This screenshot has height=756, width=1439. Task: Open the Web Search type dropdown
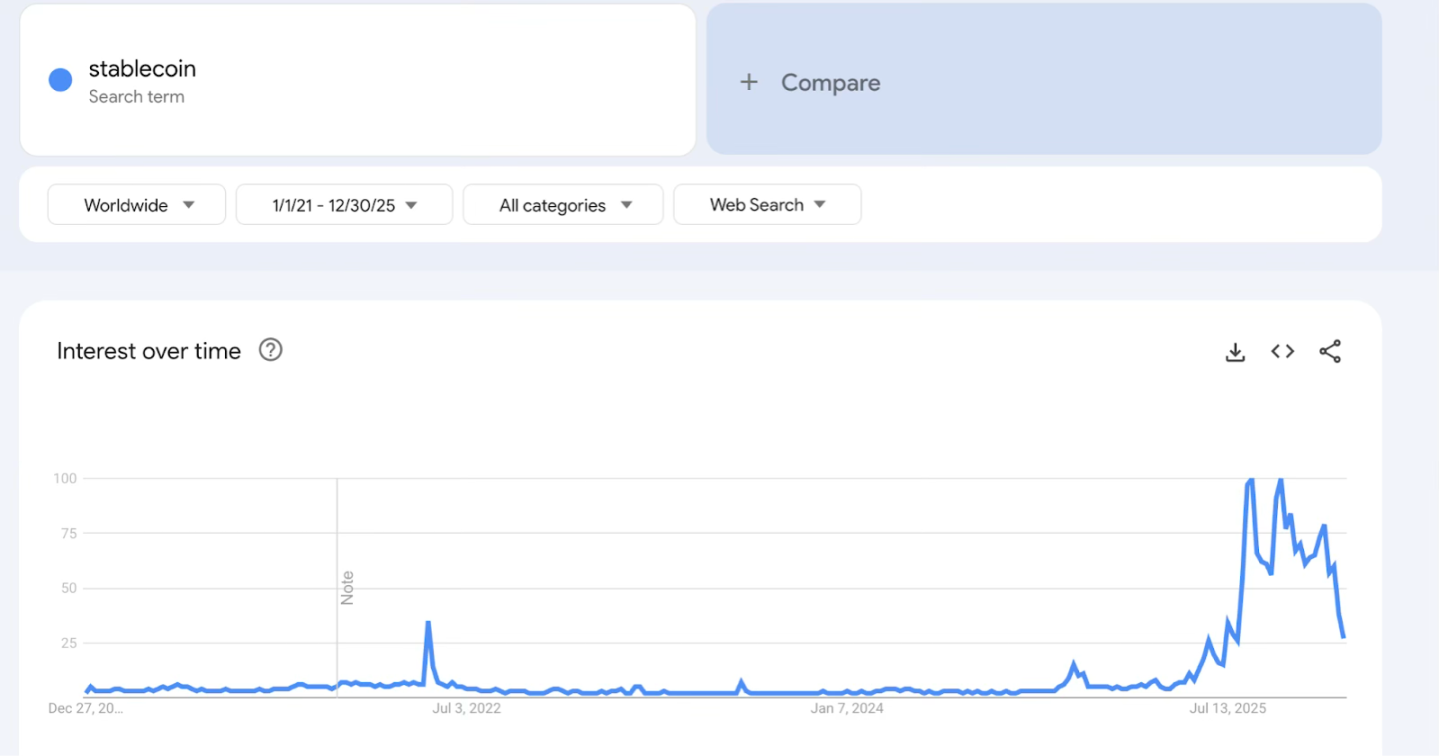tap(767, 205)
